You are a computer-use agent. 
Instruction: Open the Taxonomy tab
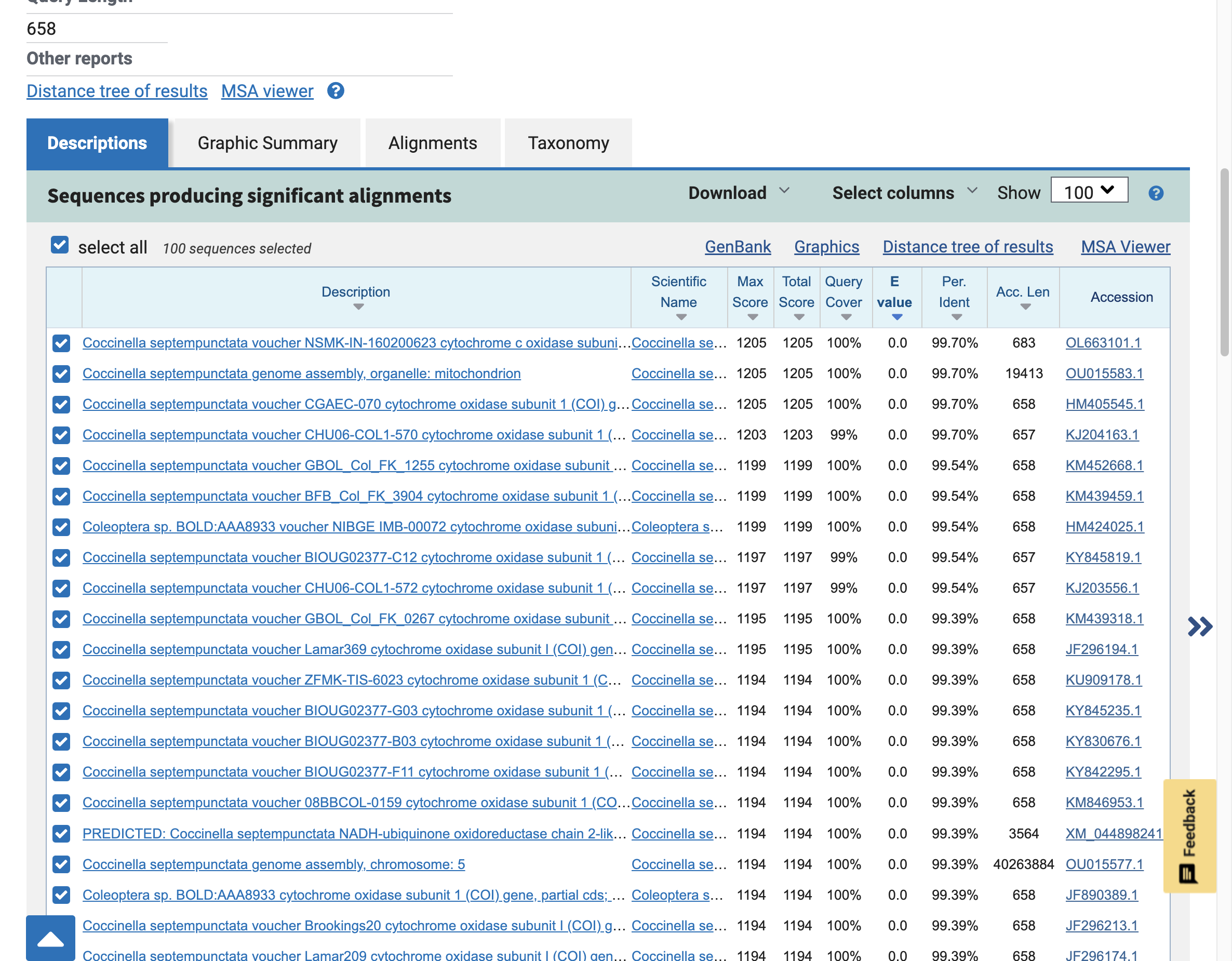(568, 143)
